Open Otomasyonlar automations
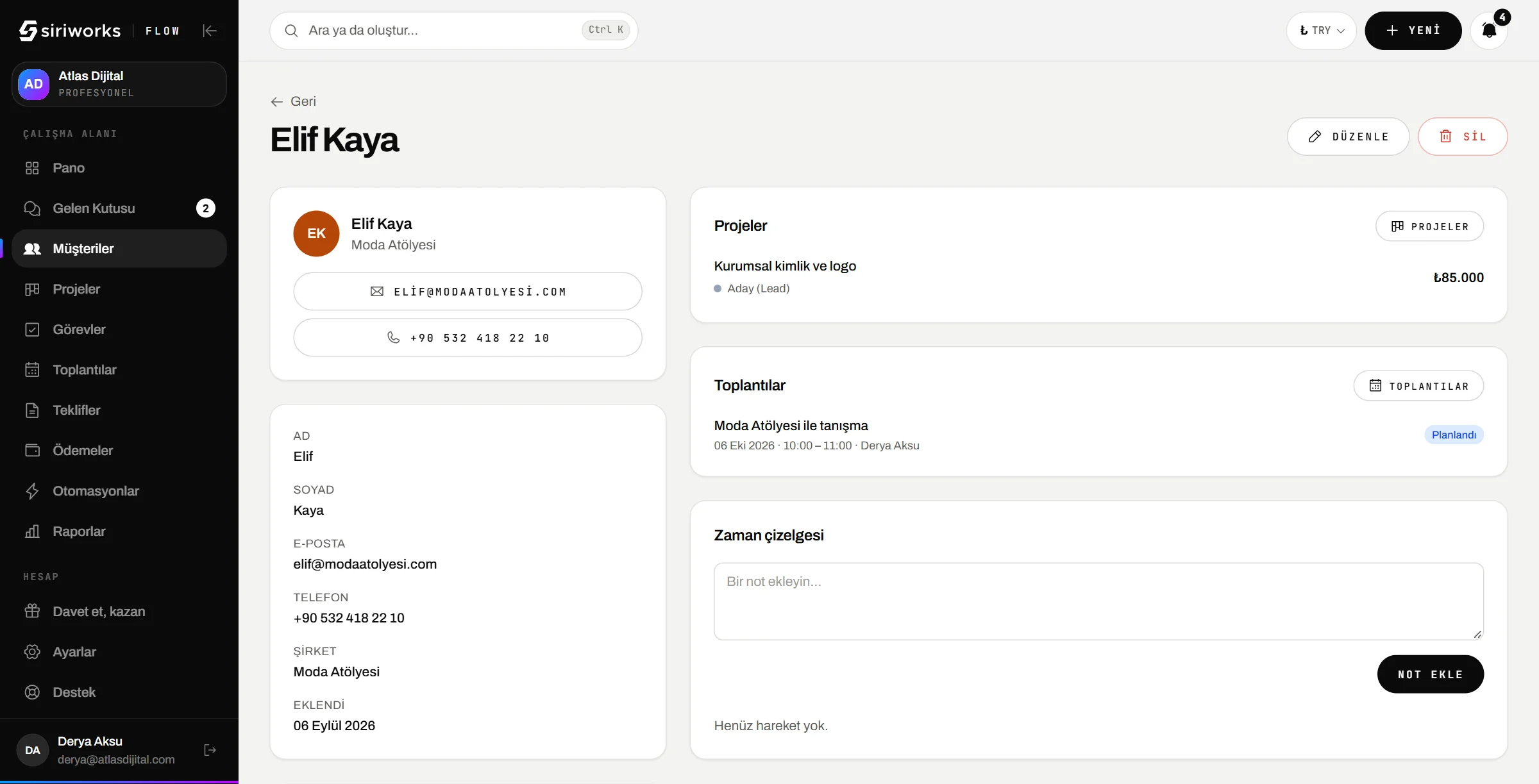Screen dimensions: 1539x784 (x=119, y=491)
